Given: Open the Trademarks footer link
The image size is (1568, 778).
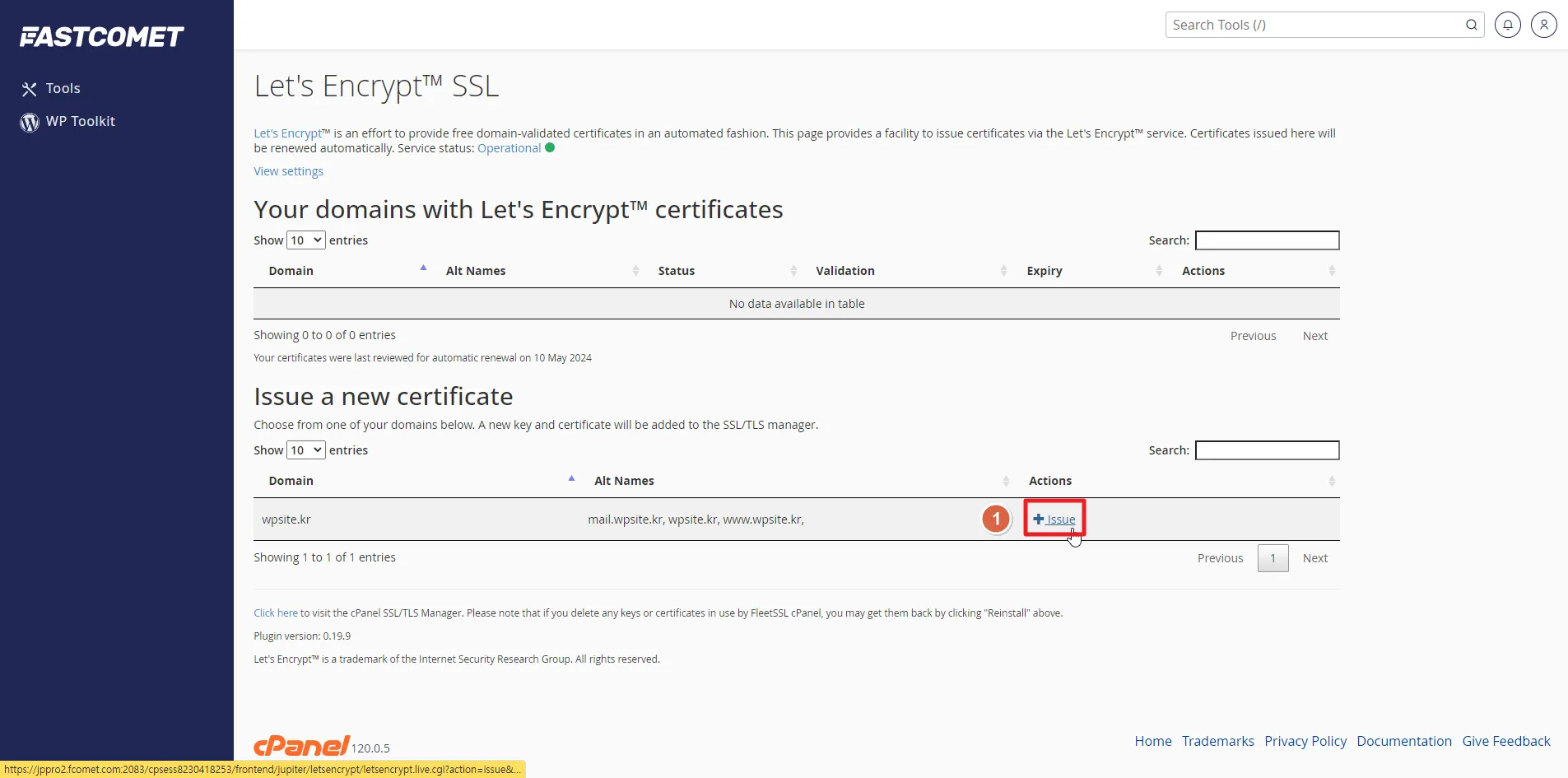Looking at the screenshot, I should coord(1217,741).
